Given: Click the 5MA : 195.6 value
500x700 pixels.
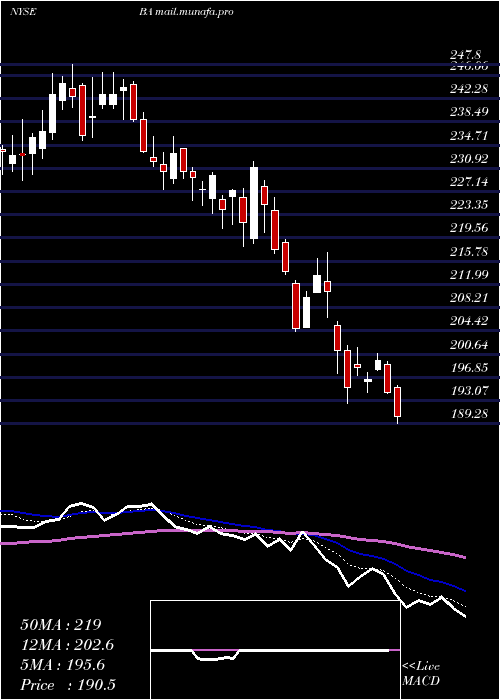Looking at the screenshot, I should (62, 666).
